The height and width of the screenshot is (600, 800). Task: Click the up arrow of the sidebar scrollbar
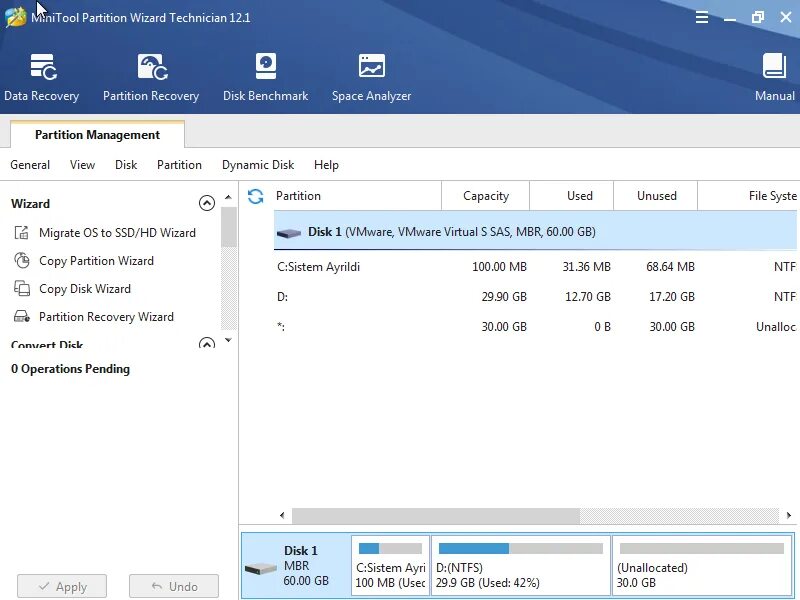click(229, 197)
